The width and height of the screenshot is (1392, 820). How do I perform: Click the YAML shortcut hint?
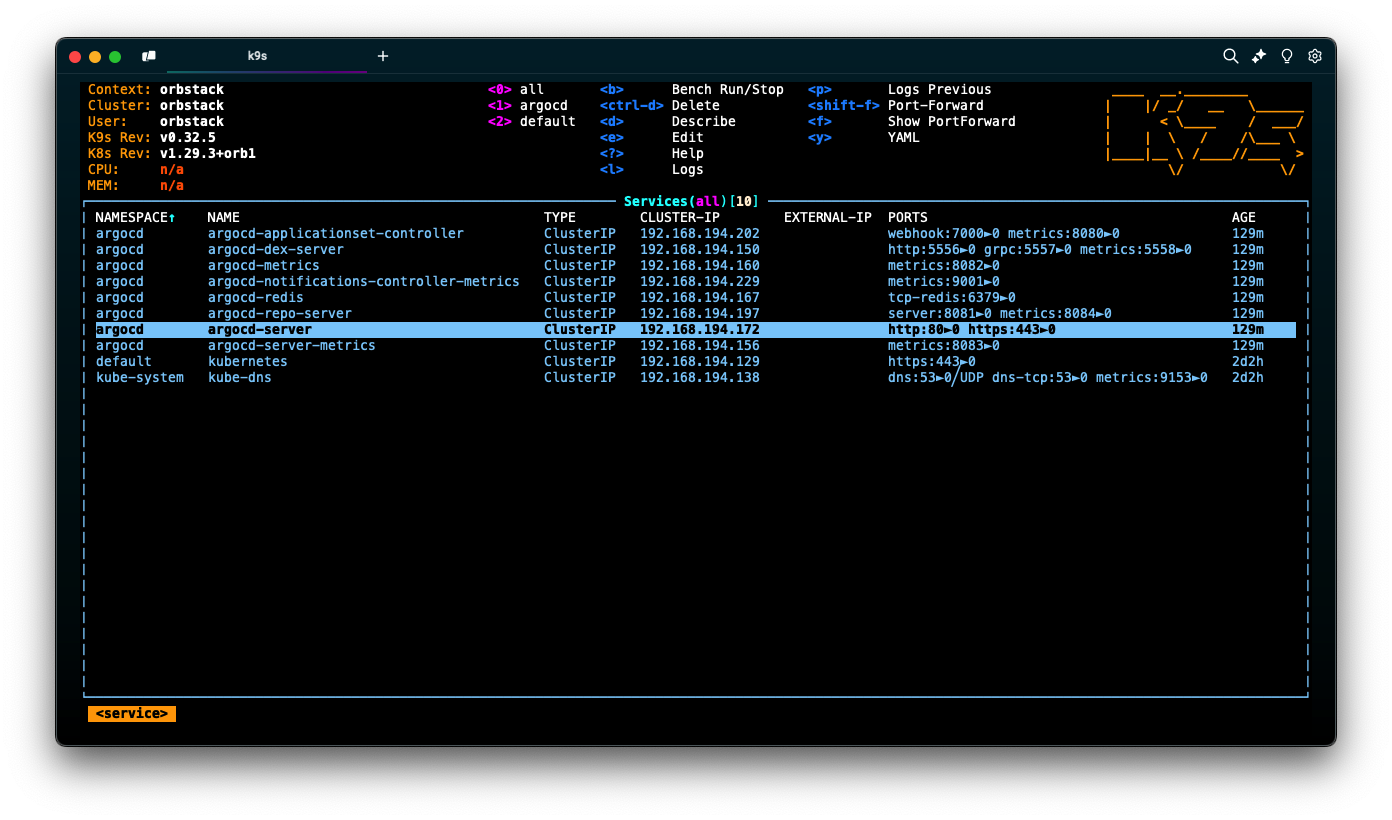coord(904,137)
